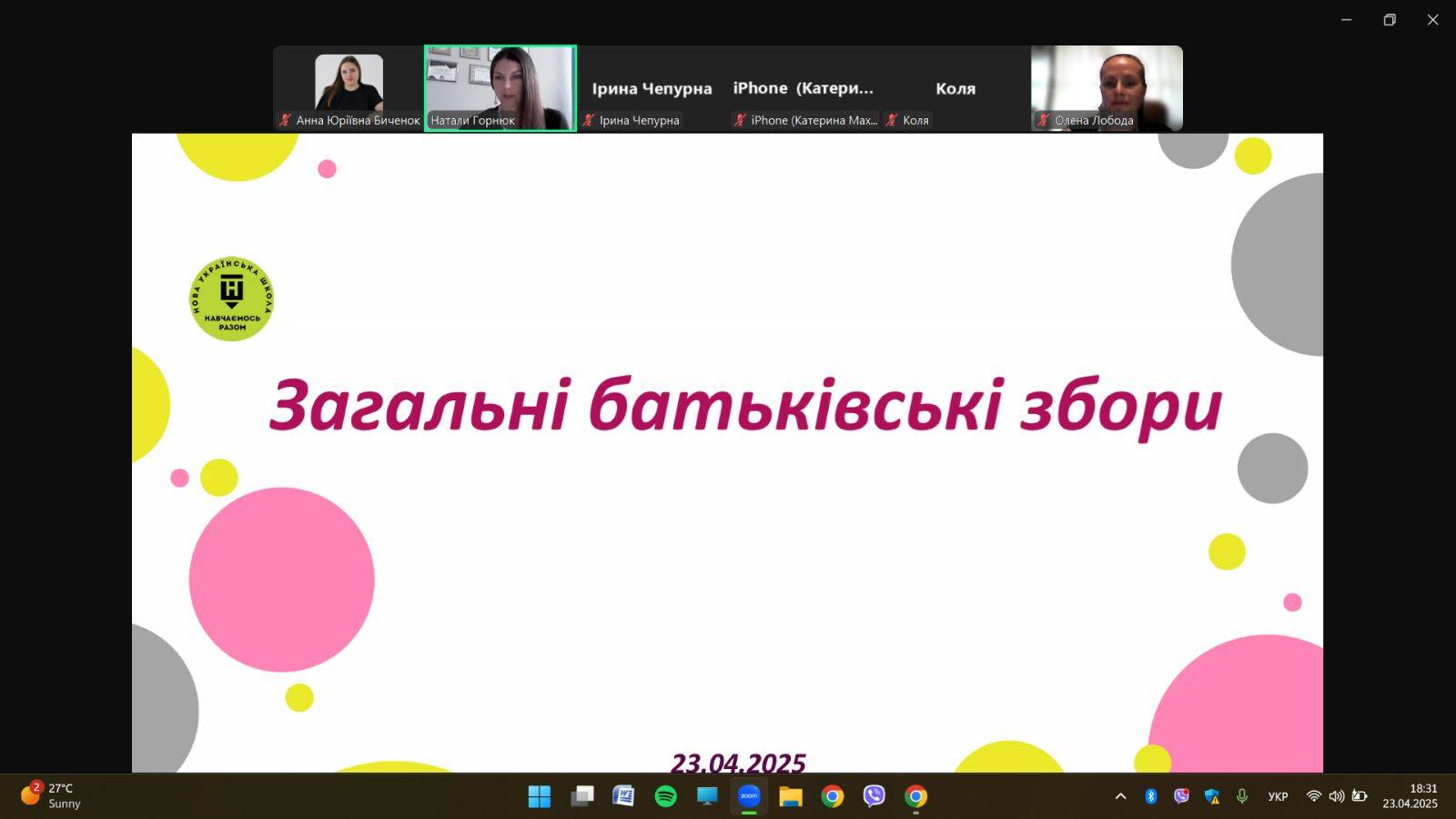
Task: Select Олена Лобода's video thumbnail
Action: [1107, 88]
